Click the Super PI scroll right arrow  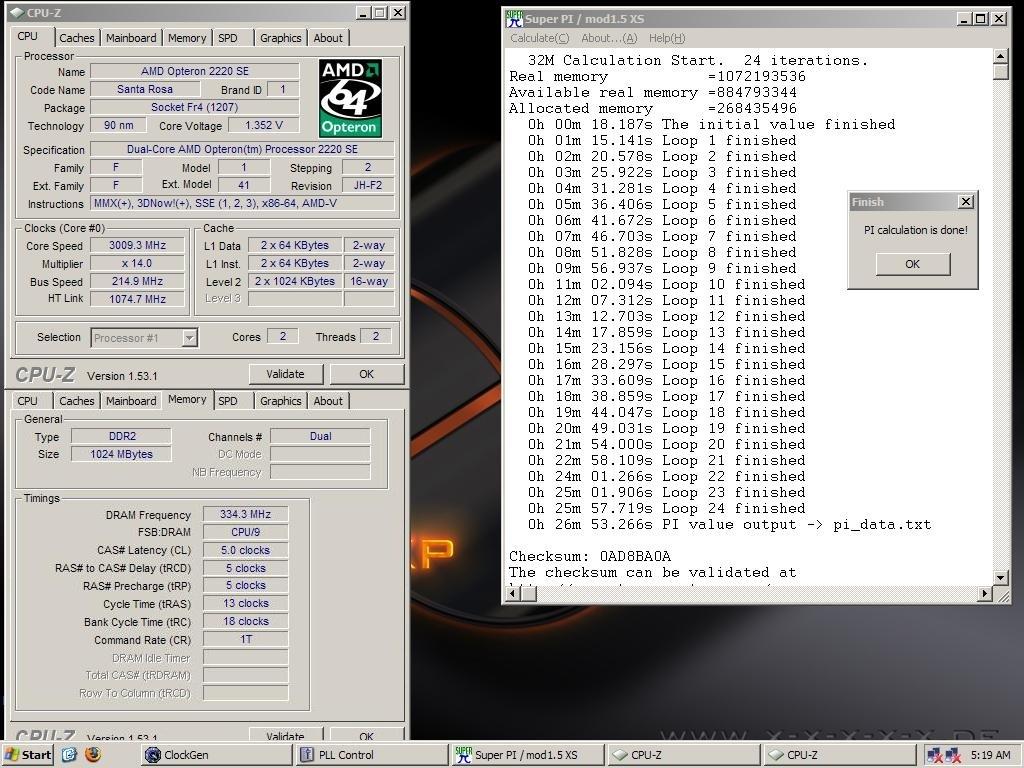[985, 594]
